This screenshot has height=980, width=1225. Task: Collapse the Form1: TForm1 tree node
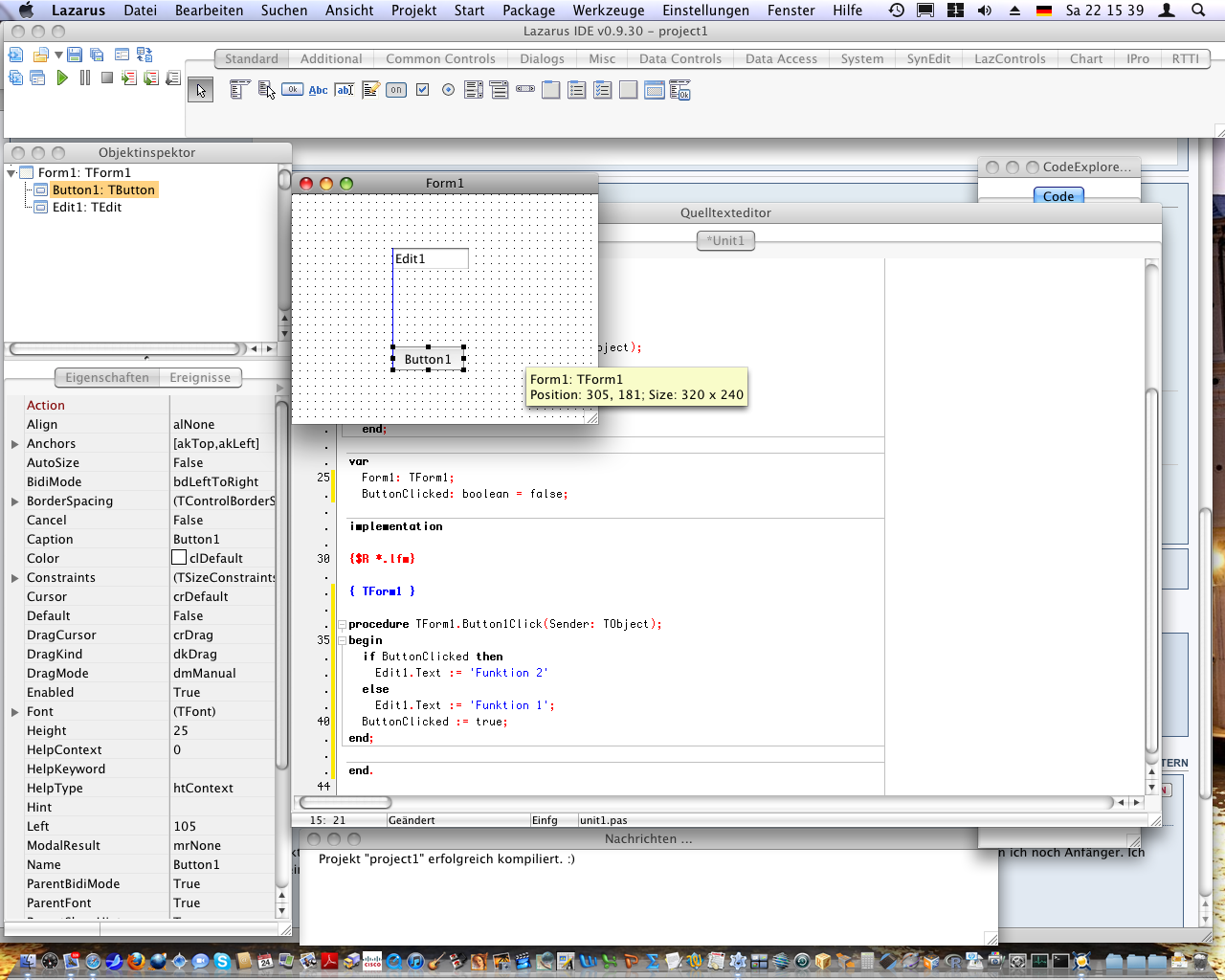(x=11, y=173)
